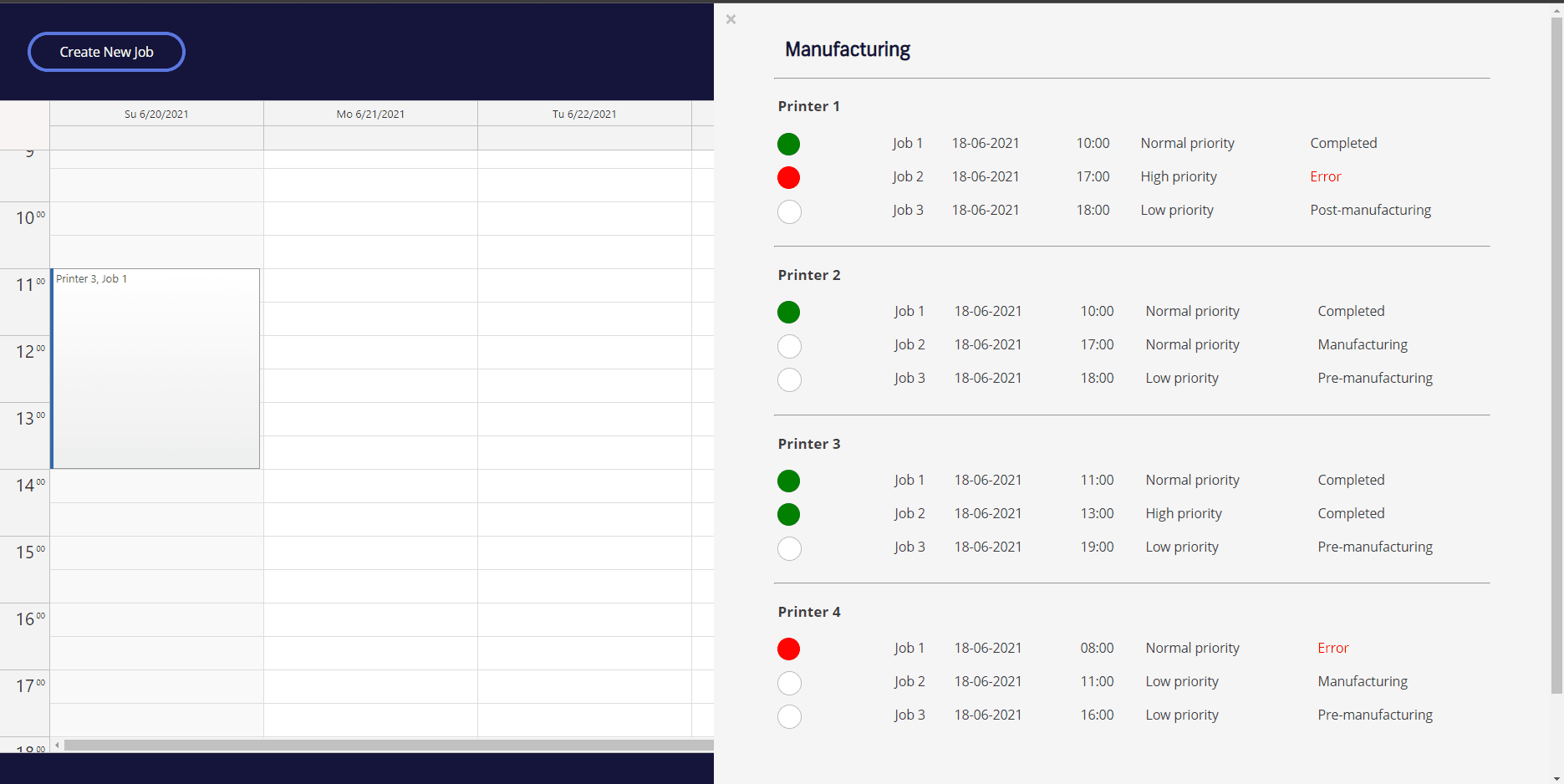Click the panel's vertical scrollbar
Image resolution: width=1564 pixels, height=784 pixels.
[1556, 351]
